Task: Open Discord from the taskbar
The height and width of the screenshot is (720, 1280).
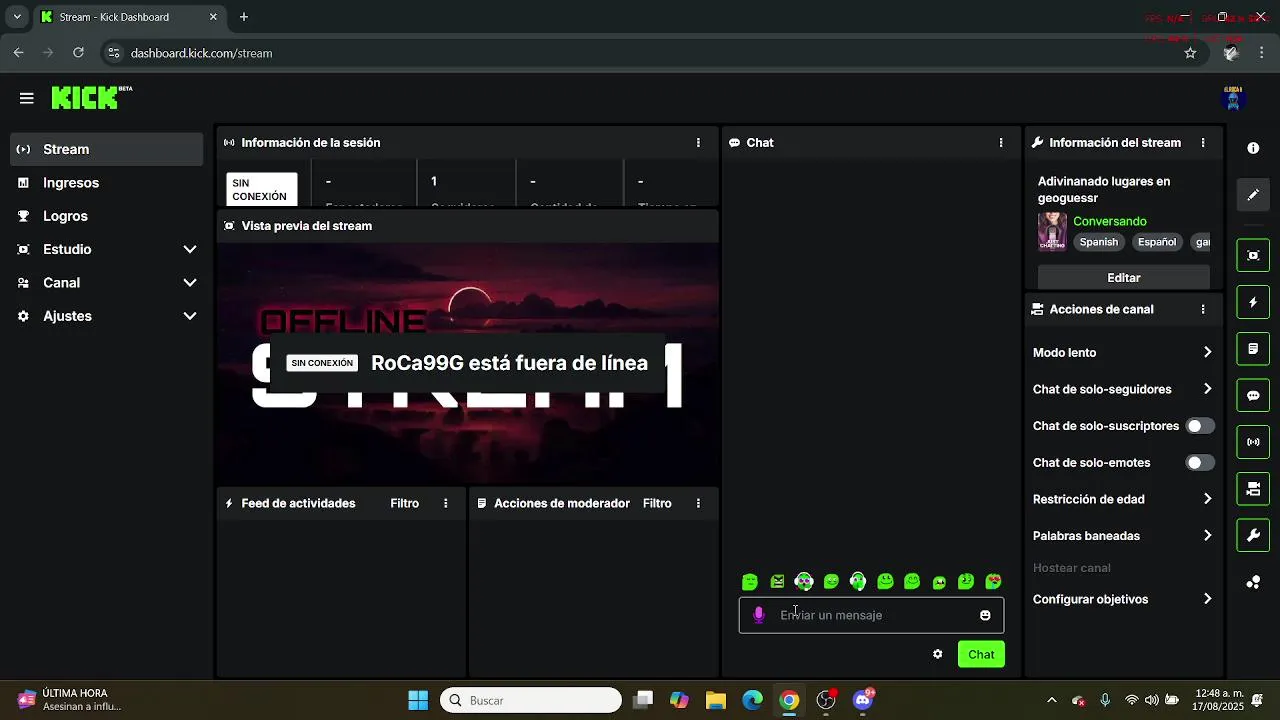Action: [x=863, y=700]
